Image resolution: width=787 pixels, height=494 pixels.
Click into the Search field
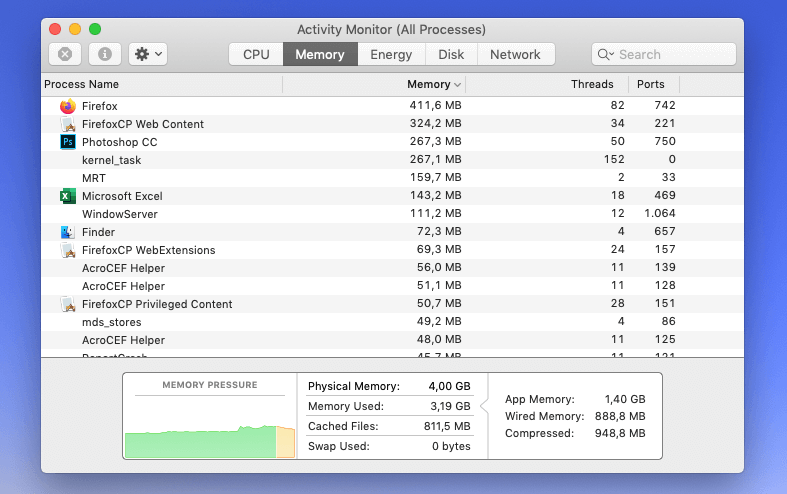[670, 54]
